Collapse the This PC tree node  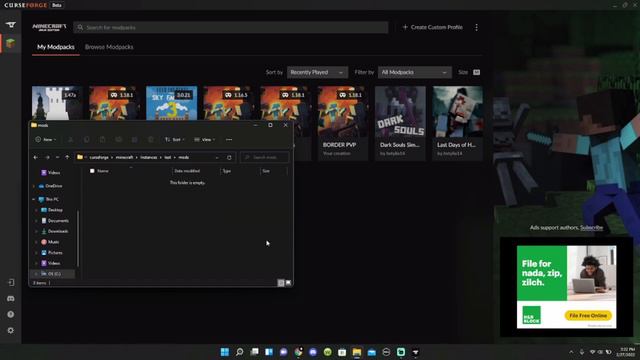point(34,199)
